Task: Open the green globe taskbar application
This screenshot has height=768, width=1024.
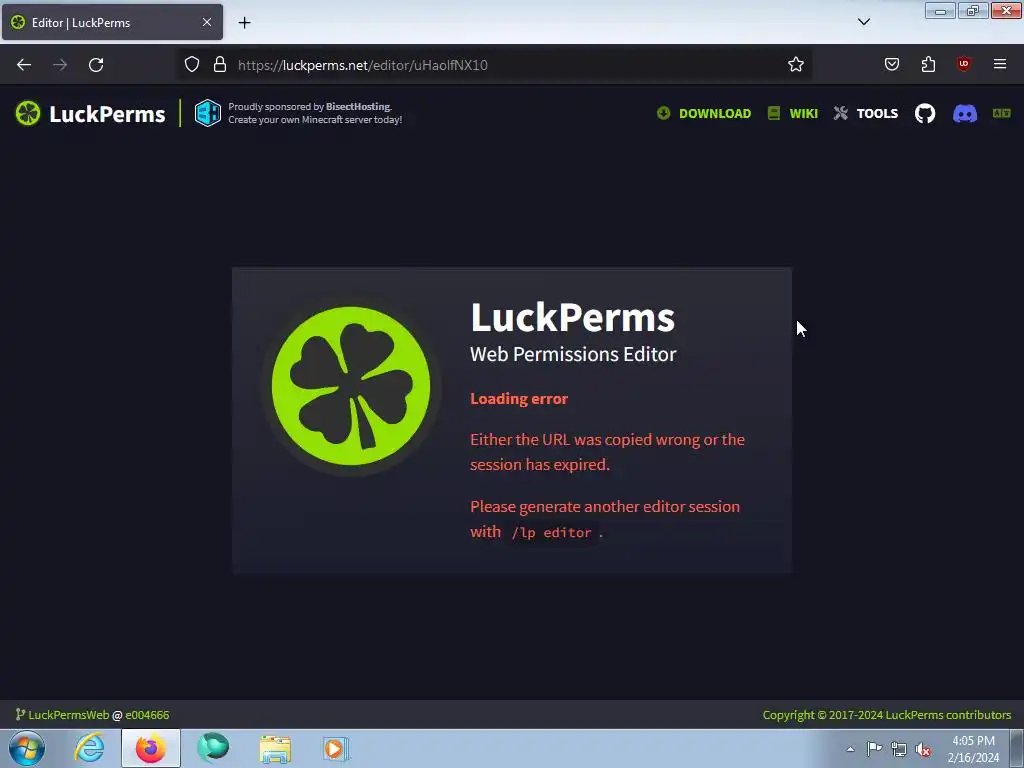Action: [213, 748]
